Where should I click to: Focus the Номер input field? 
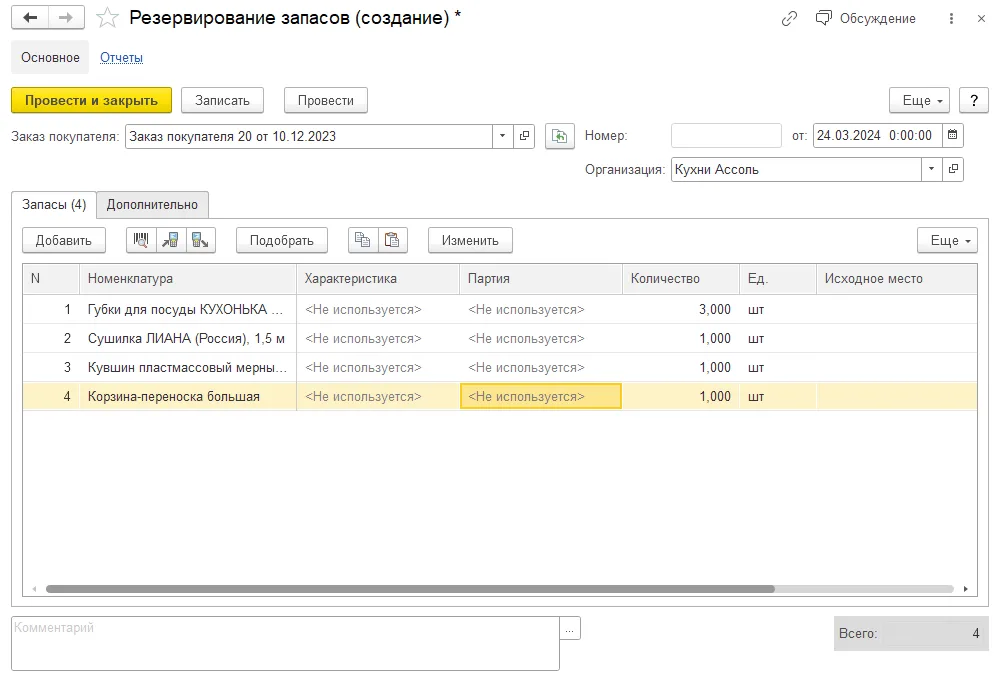click(x=726, y=136)
